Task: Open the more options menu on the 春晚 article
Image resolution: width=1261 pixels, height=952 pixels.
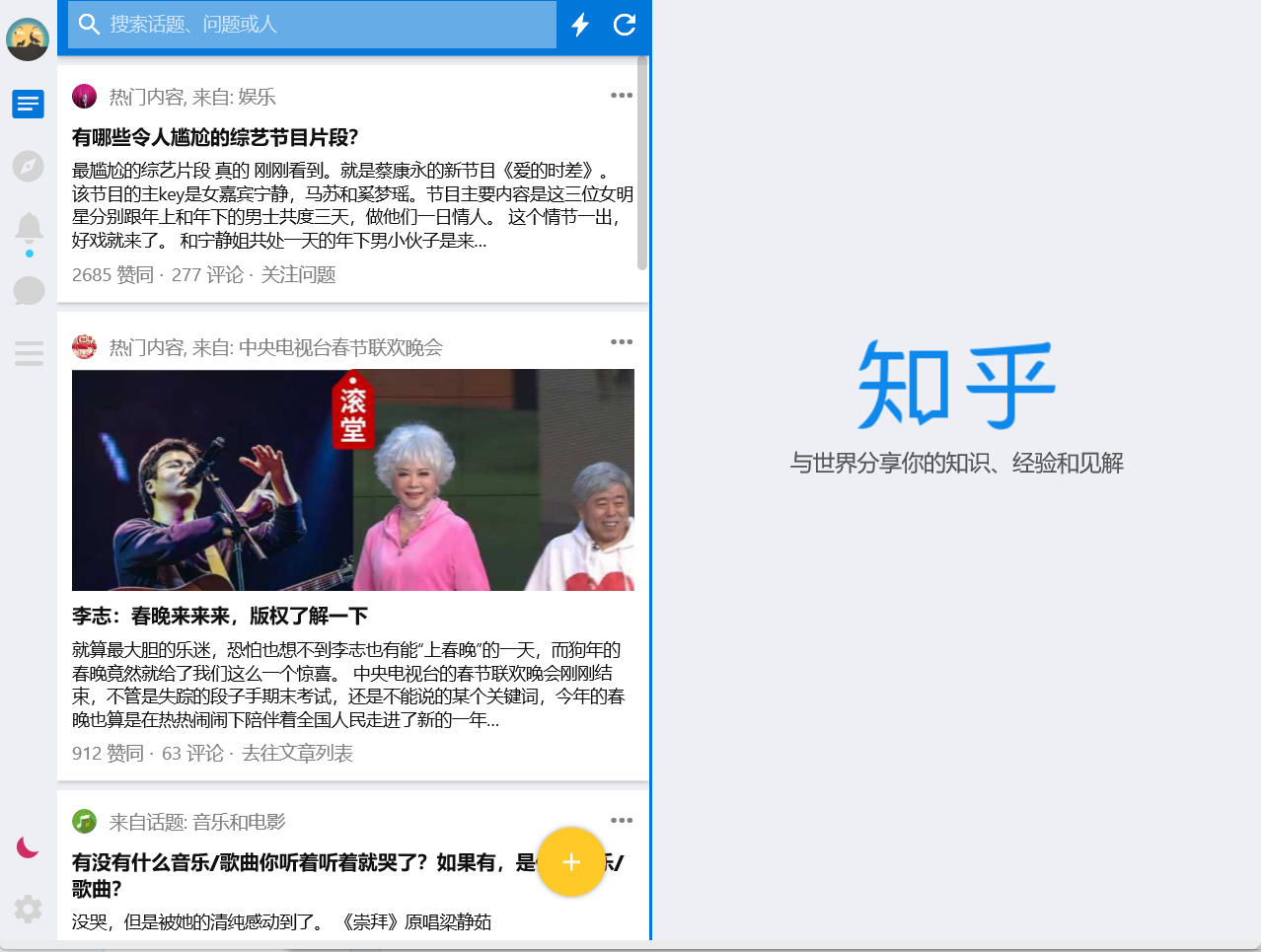Action: point(621,341)
